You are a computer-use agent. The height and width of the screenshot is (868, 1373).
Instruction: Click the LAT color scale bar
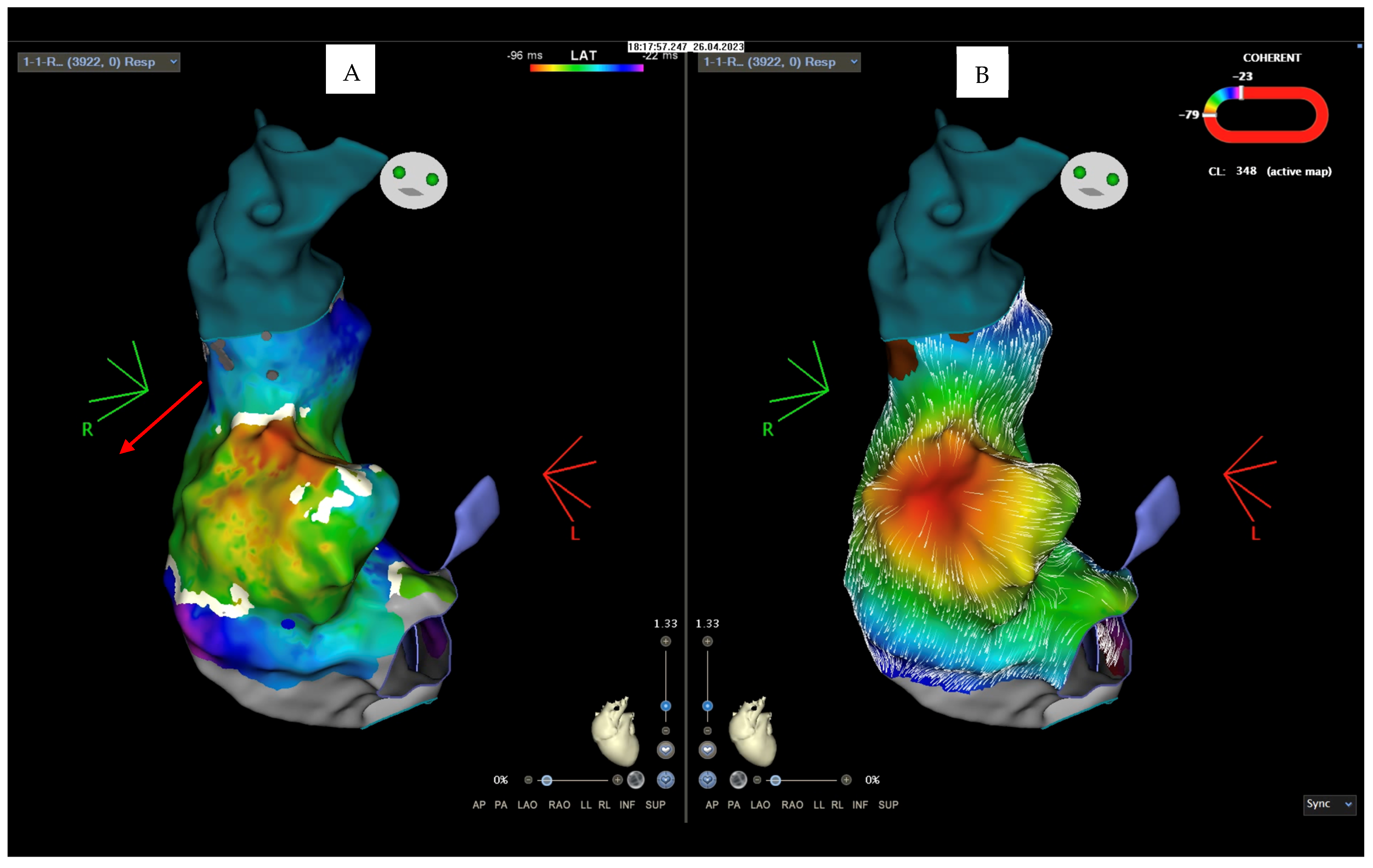pyautogui.click(x=586, y=69)
